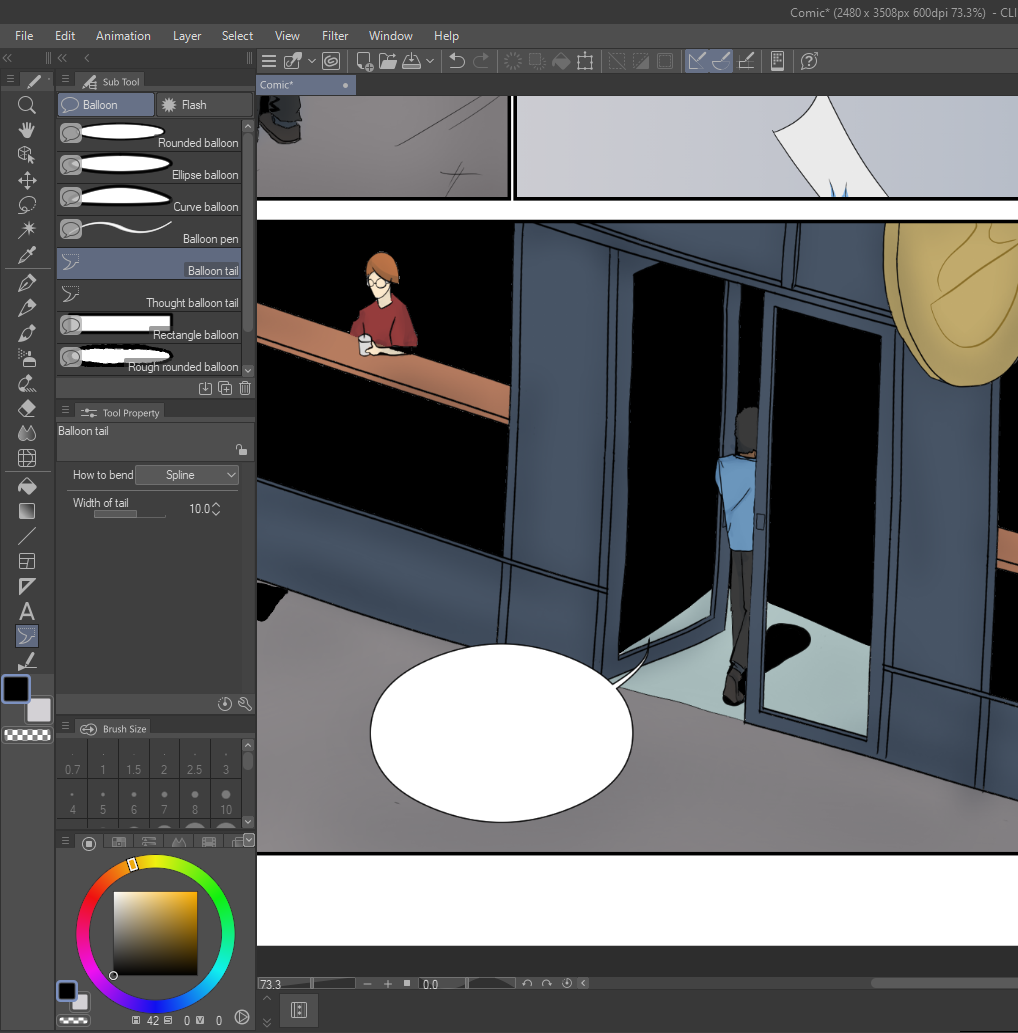
Task: Open the Filter menu
Action: pos(335,36)
